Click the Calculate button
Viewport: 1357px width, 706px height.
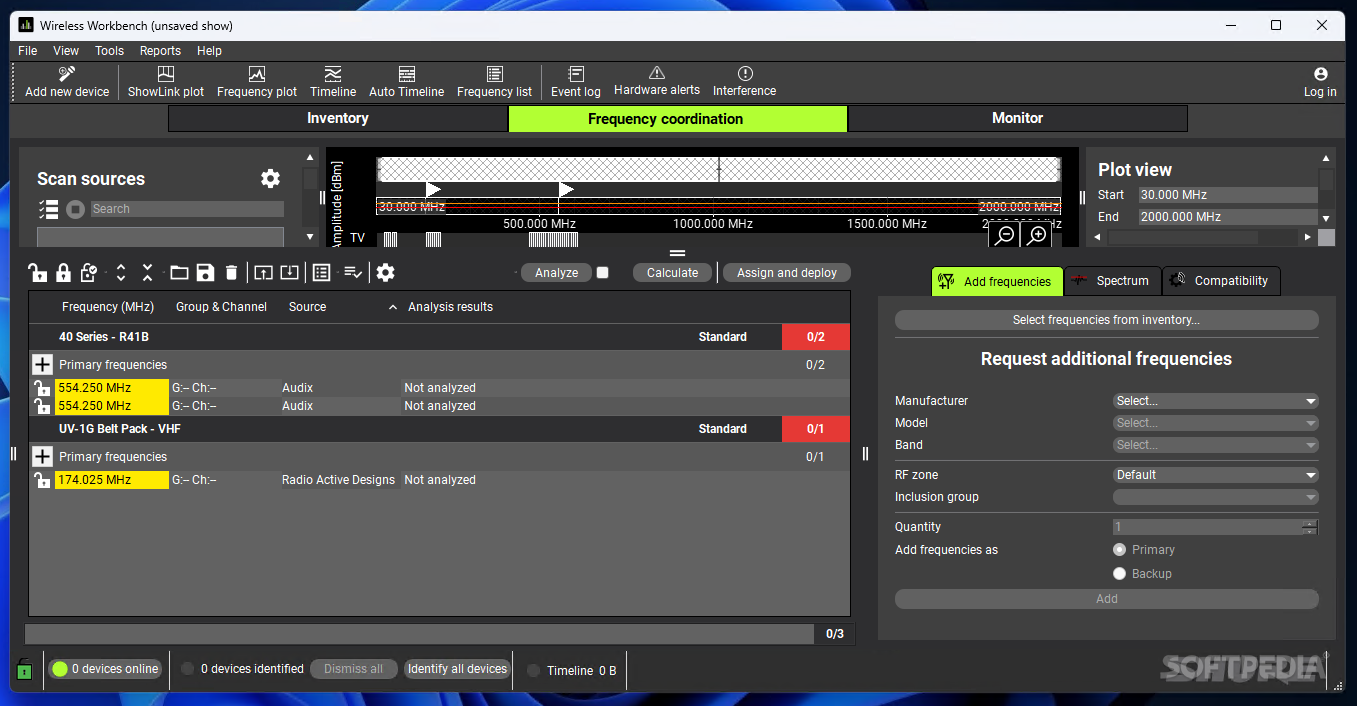672,273
